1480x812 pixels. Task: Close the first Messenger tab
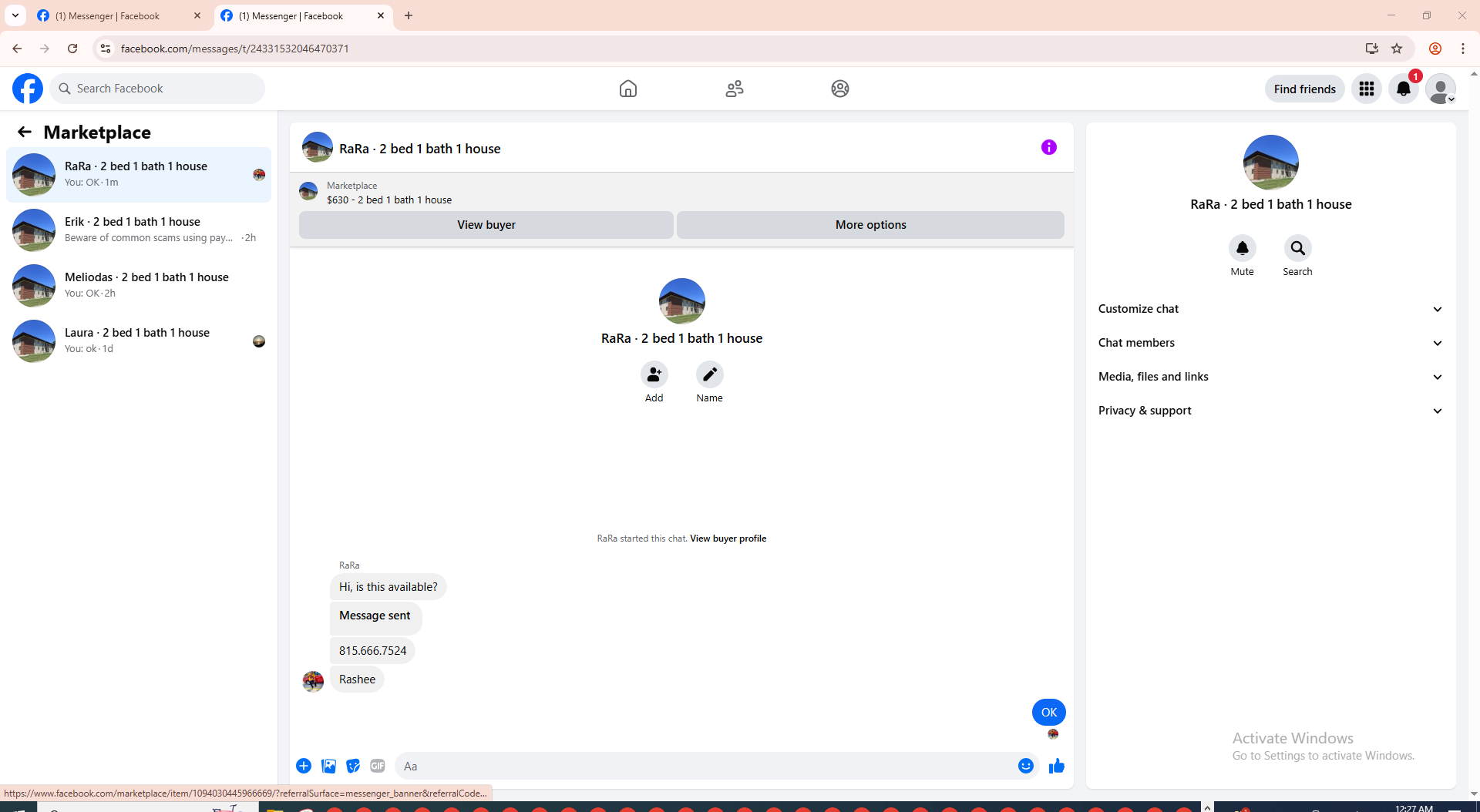(197, 15)
